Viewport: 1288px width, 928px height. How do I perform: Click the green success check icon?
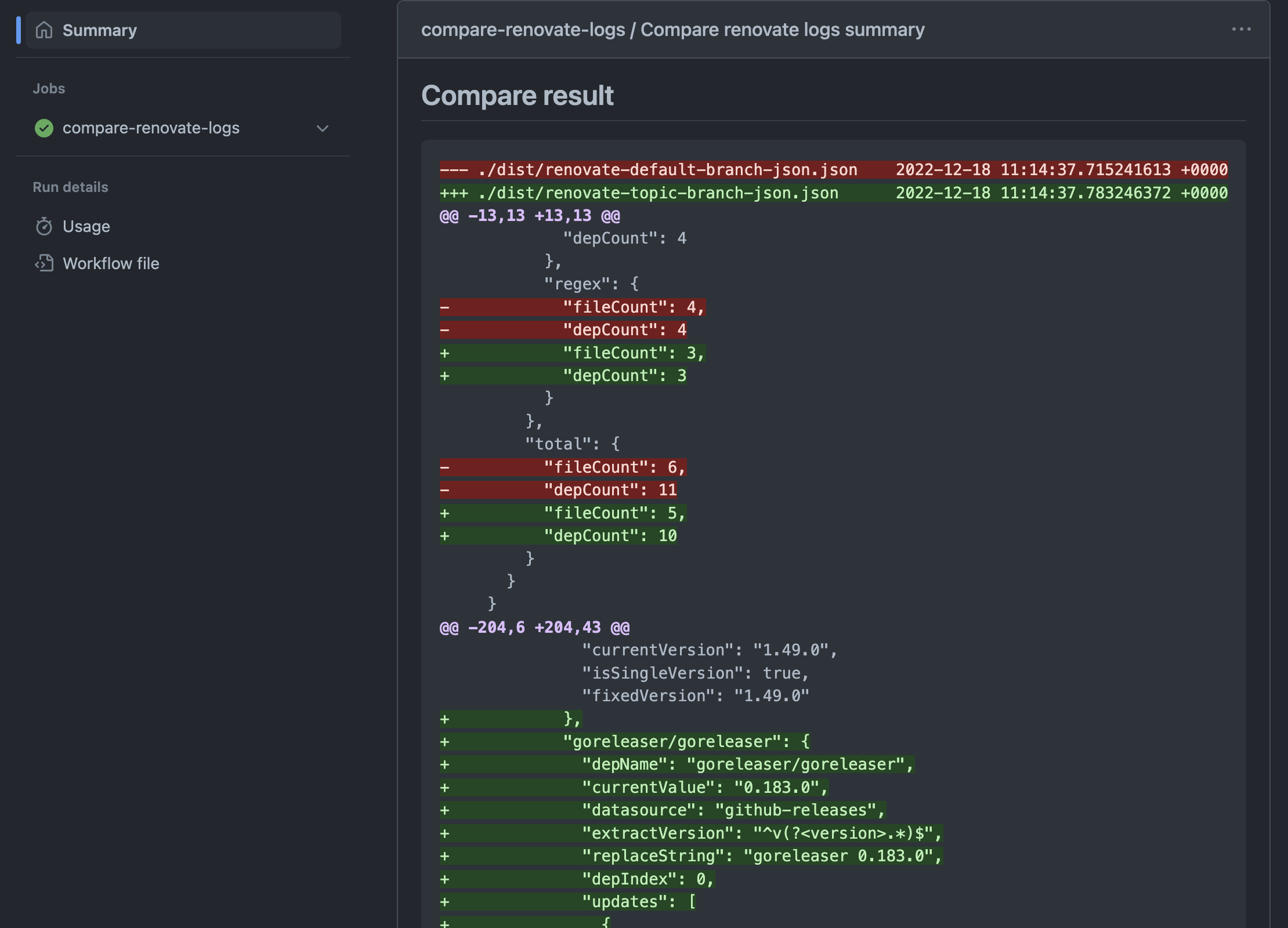click(x=44, y=128)
